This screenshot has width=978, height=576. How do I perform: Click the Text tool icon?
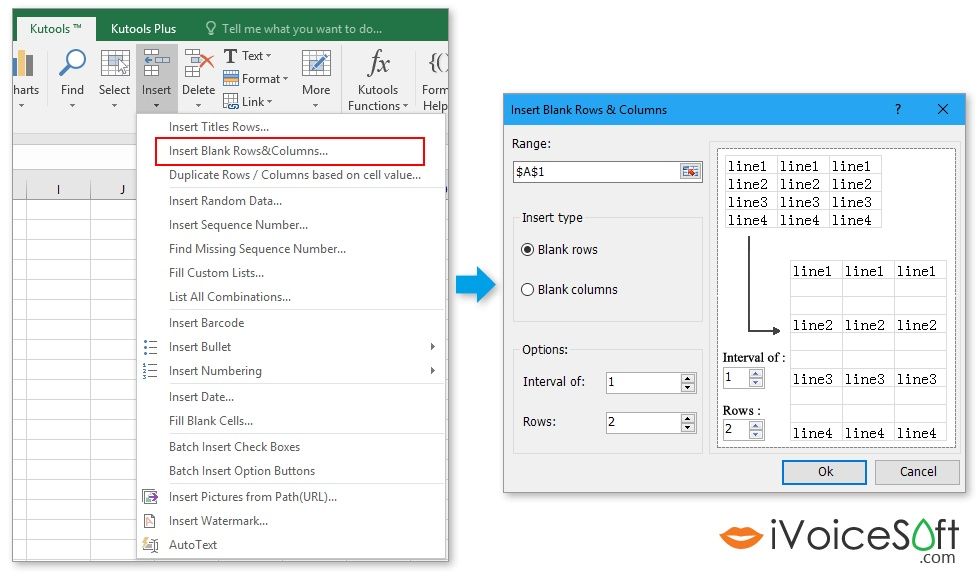click(233, 55)
